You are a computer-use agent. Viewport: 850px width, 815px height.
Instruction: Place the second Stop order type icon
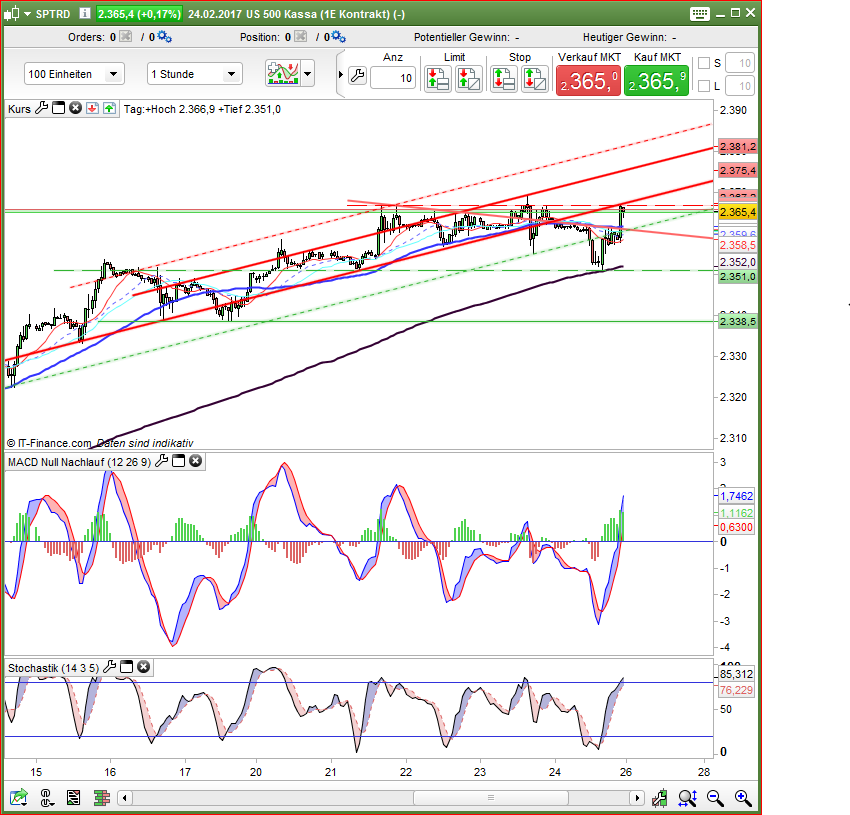[535, 79]
